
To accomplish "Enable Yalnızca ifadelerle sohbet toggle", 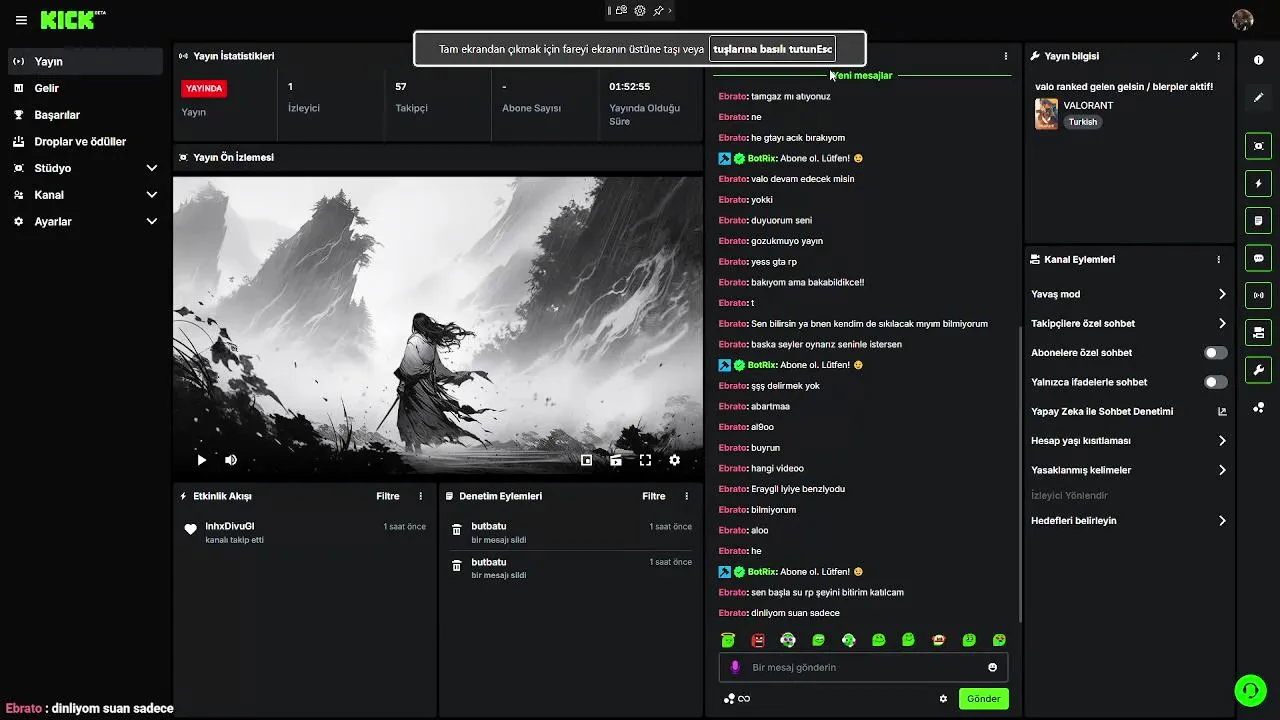I will pyautogui.click(x=1215, y=382).
